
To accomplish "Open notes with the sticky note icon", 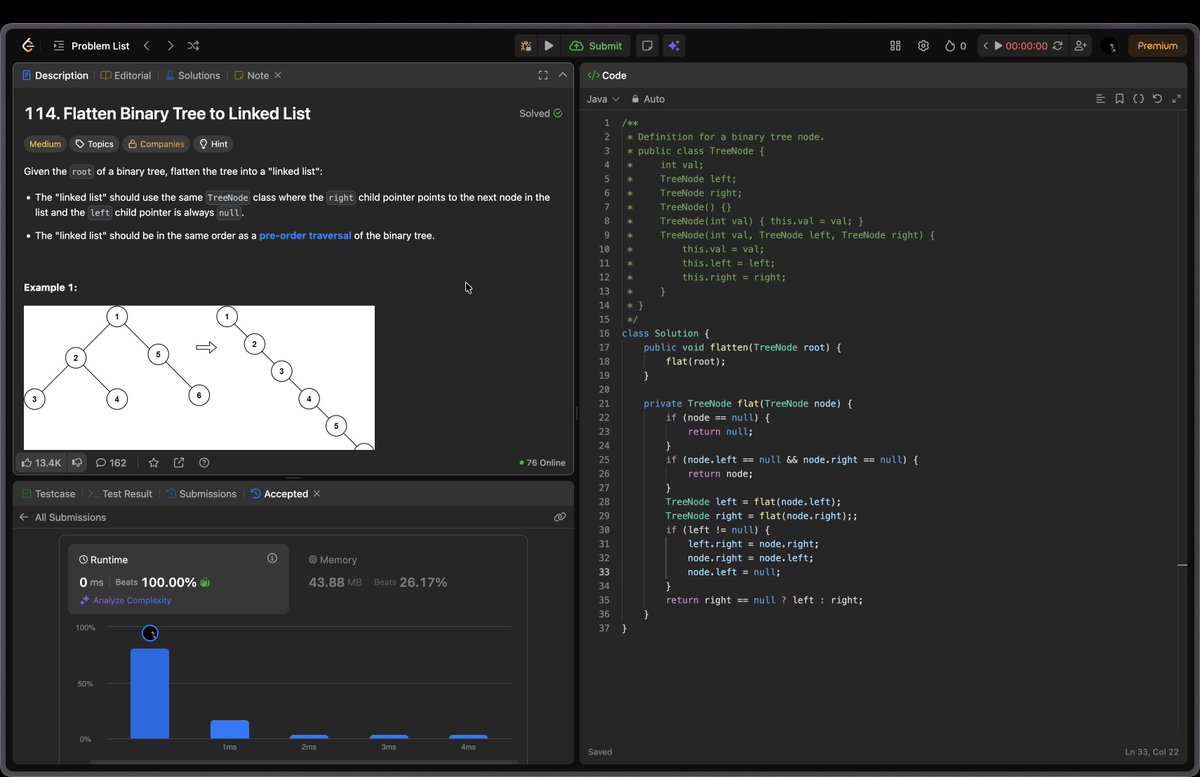I will [x=645, y=45].
